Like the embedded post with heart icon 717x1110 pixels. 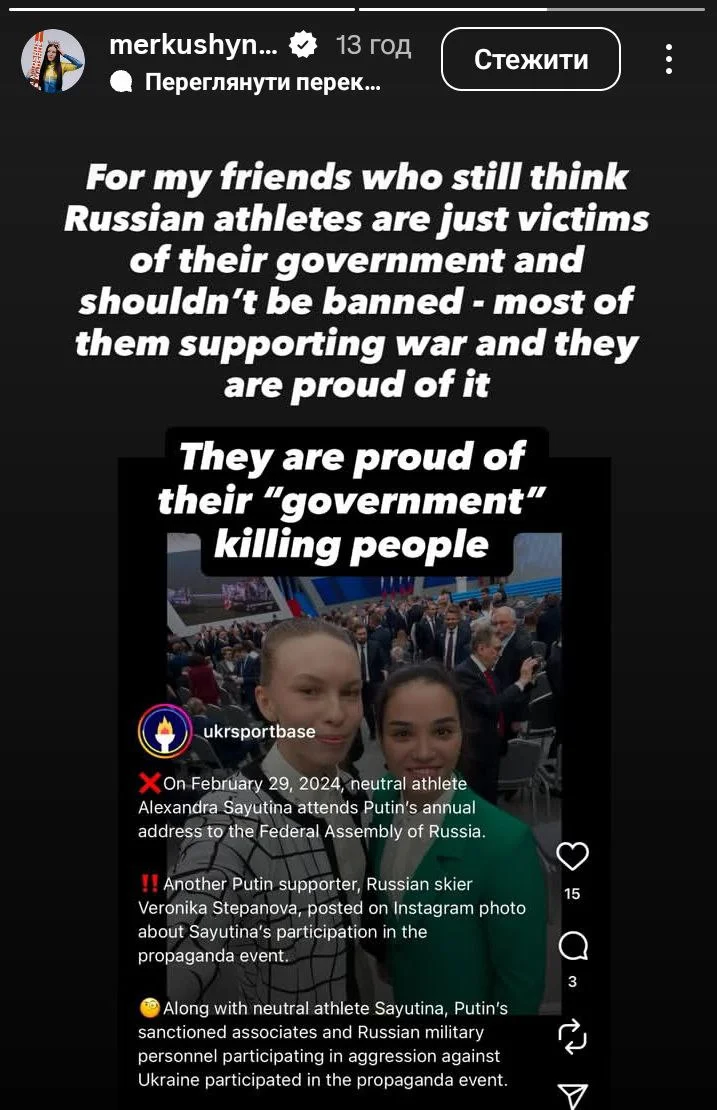tap(572, 857)
